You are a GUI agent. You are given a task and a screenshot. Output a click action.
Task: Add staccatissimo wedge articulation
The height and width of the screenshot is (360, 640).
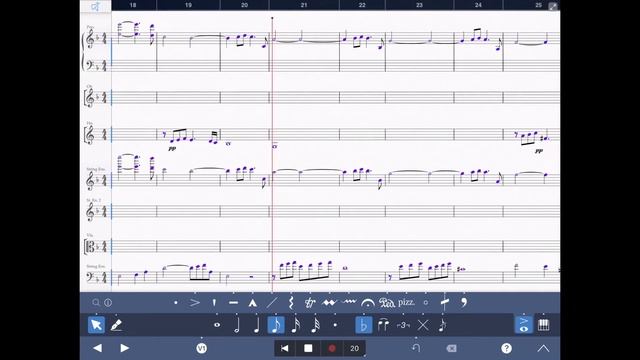tap(214, 303)
